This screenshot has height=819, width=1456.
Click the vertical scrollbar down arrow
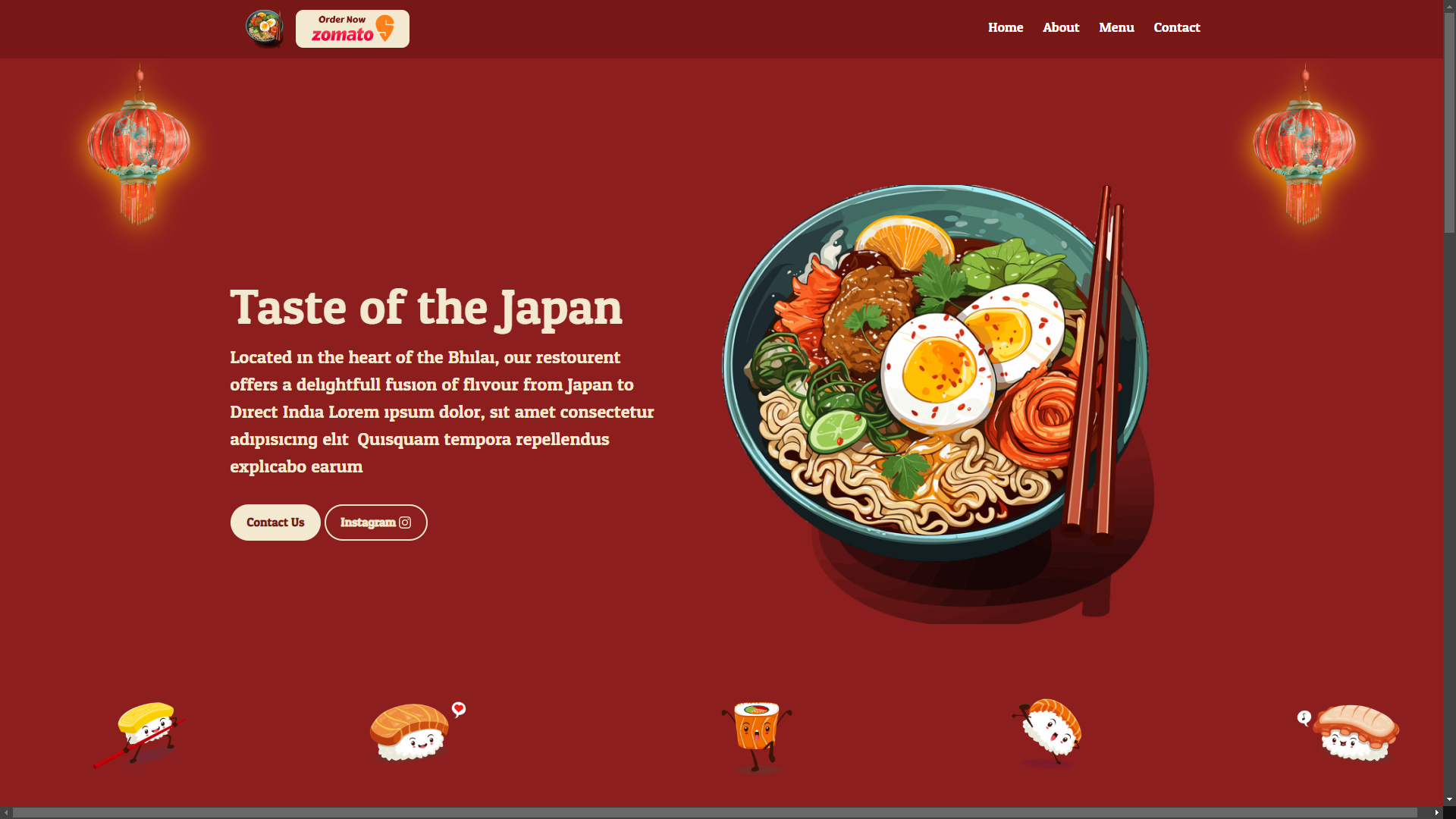[1449, 799]
